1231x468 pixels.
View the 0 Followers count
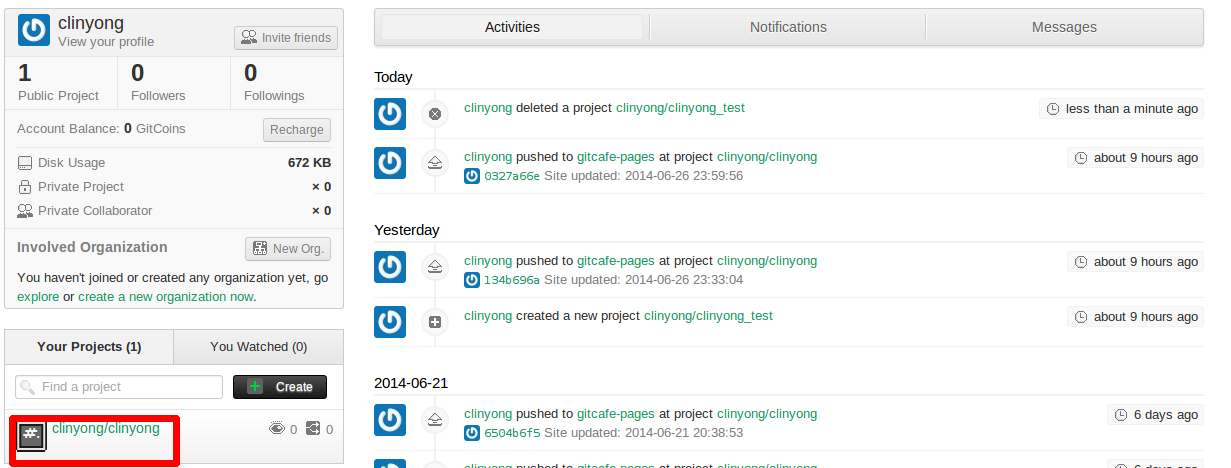(x=158, y=82)
